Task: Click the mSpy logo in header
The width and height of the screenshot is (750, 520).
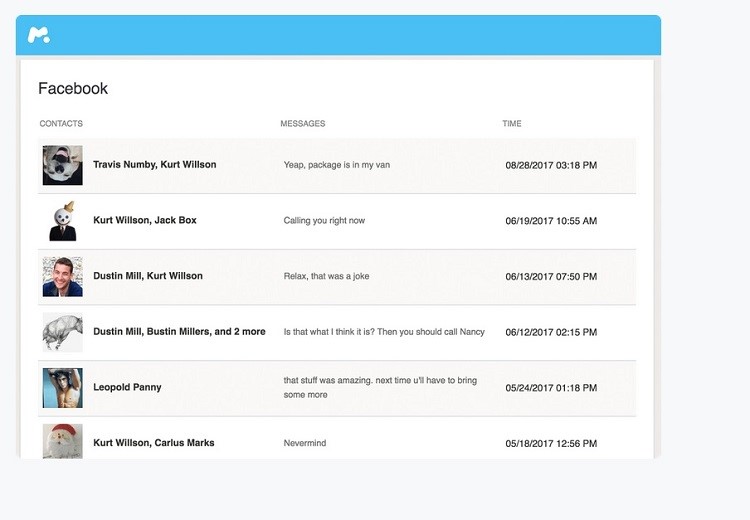Action: pos(39,35)
